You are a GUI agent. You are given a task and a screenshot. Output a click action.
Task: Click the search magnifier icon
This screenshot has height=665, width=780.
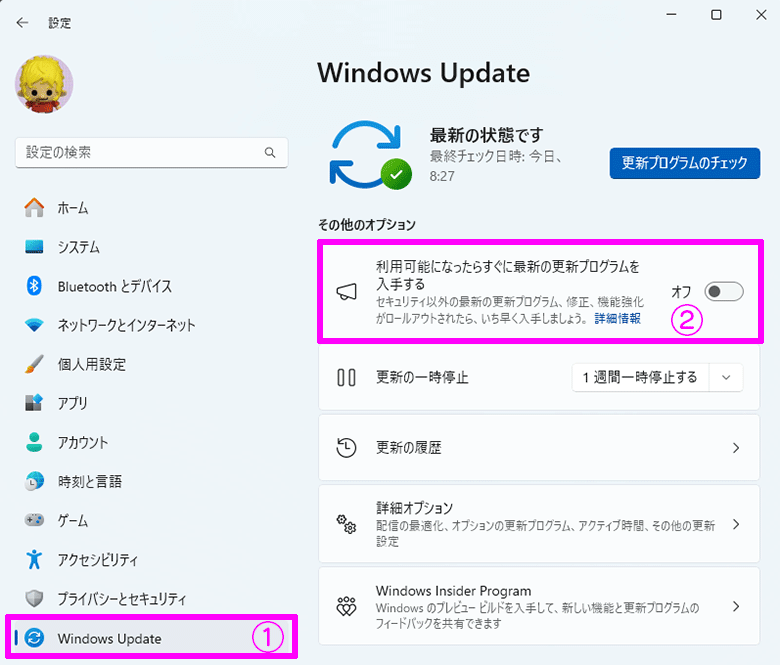pyautogui.click(x=270, y=152)
